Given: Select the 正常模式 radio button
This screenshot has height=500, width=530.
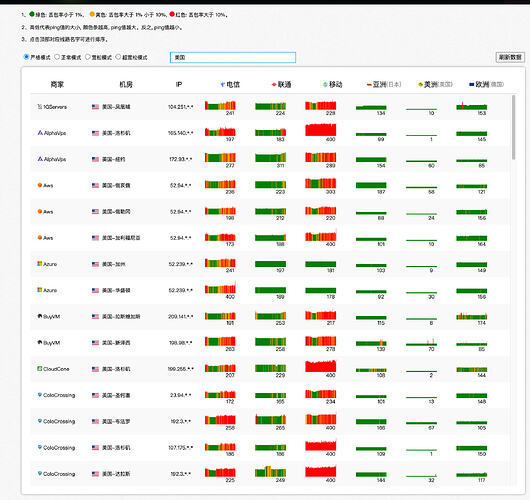Looking at the screenshot, I should 57,57.
